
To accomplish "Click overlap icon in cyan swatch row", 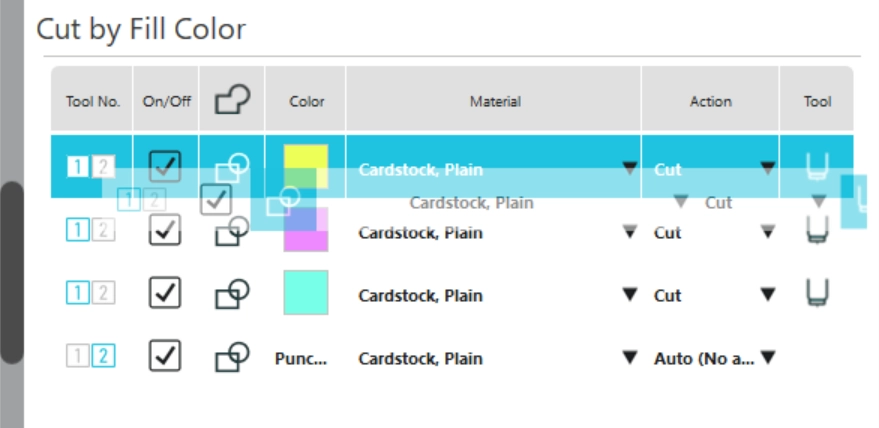I will (232, 295).
